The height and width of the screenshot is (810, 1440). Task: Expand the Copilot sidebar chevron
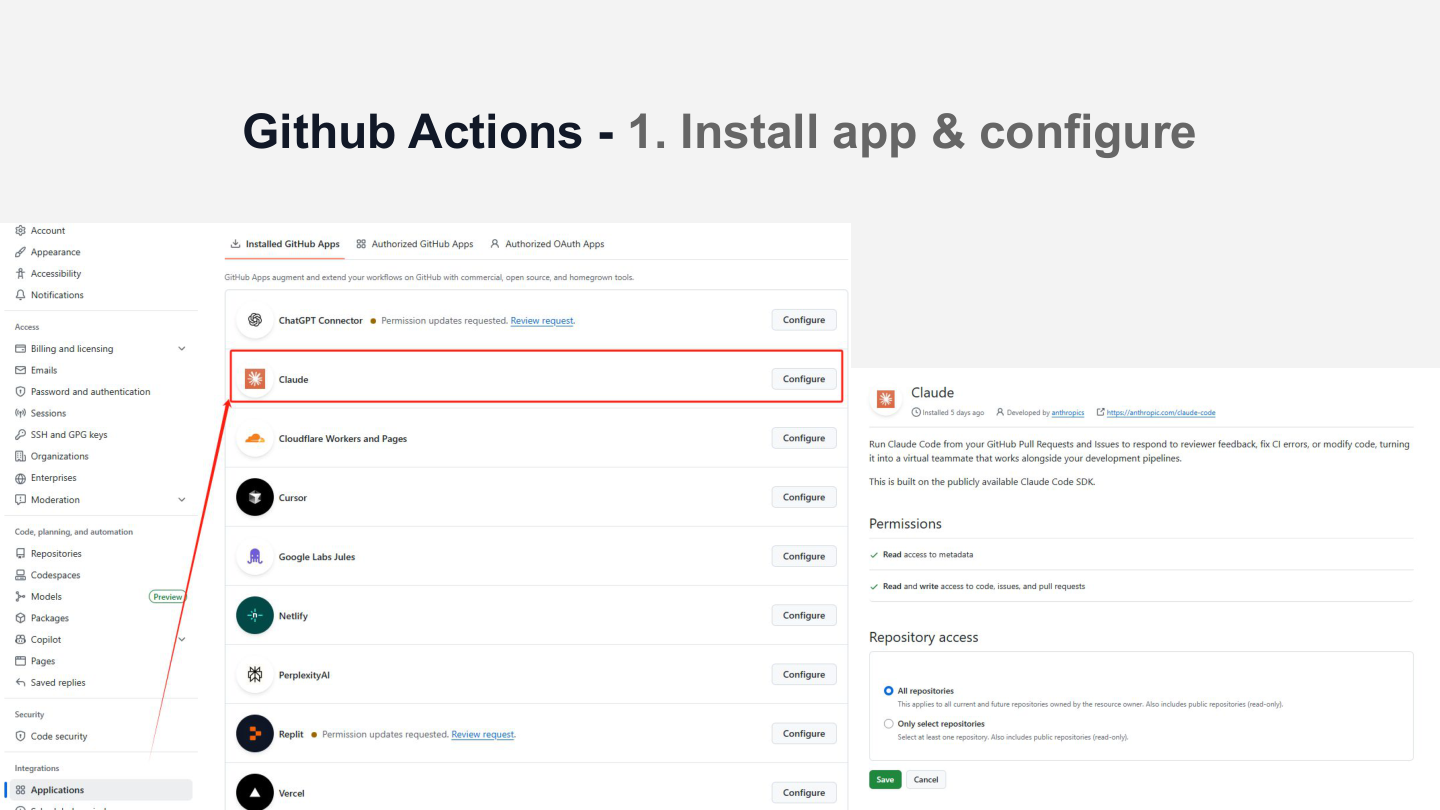181,639
